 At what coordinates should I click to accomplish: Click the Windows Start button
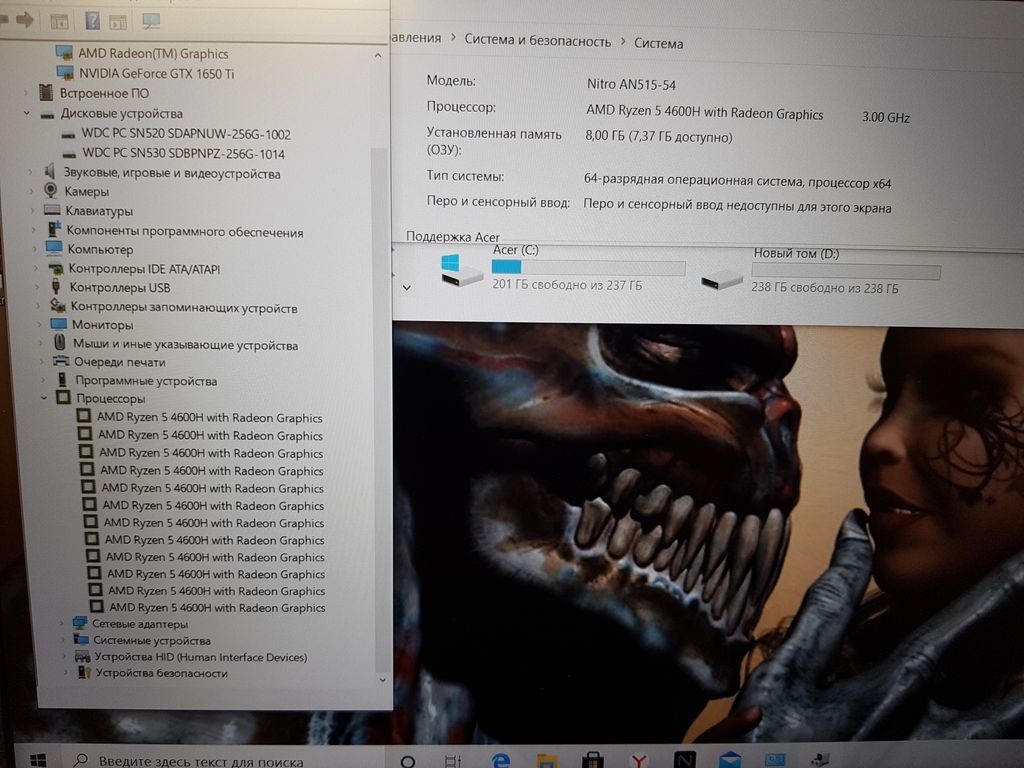click(x=38, y=761)
